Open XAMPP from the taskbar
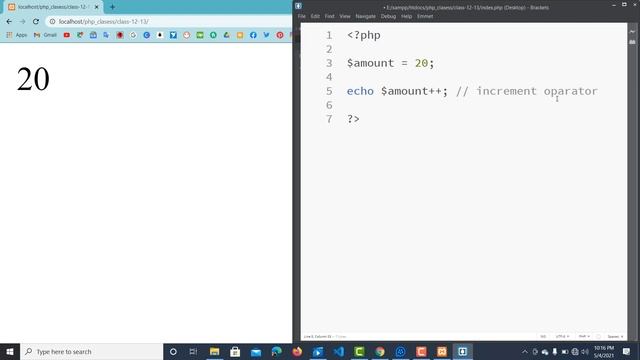The image size is (640, 360). point(442,351)
